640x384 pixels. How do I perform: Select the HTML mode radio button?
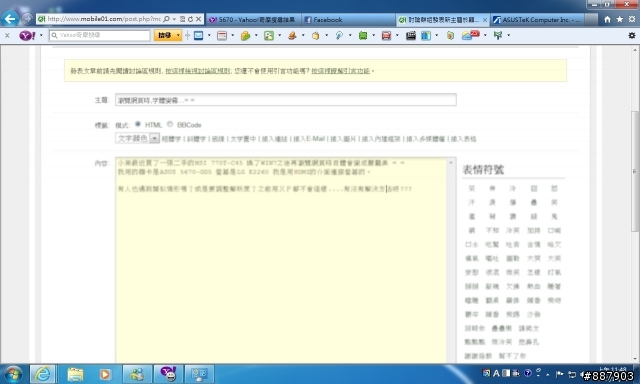pyautogui.click(x=138, y=124)
